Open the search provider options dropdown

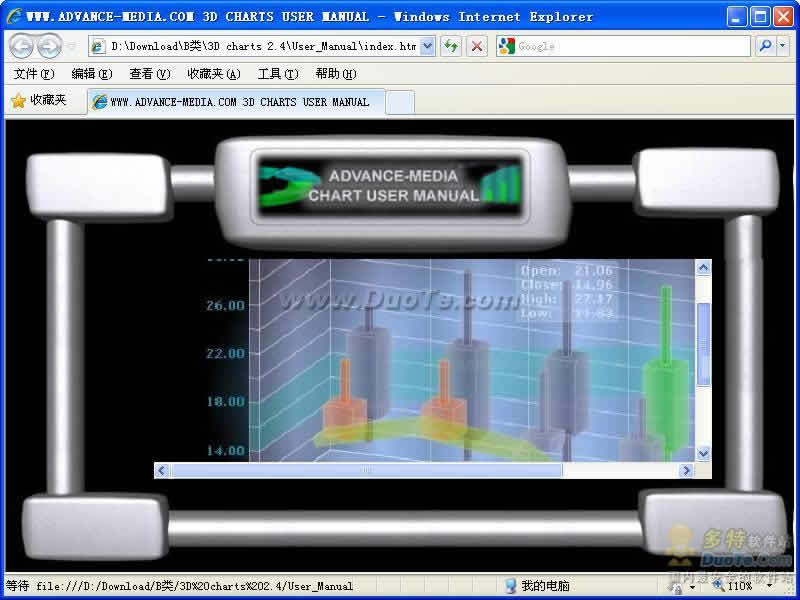[x=783, y=46]
